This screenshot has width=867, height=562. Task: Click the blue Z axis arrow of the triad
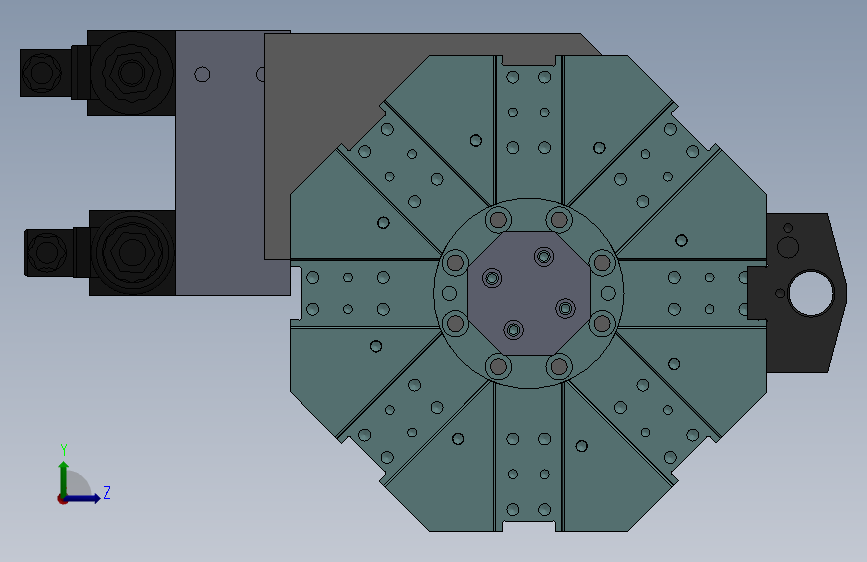point(83,498)
